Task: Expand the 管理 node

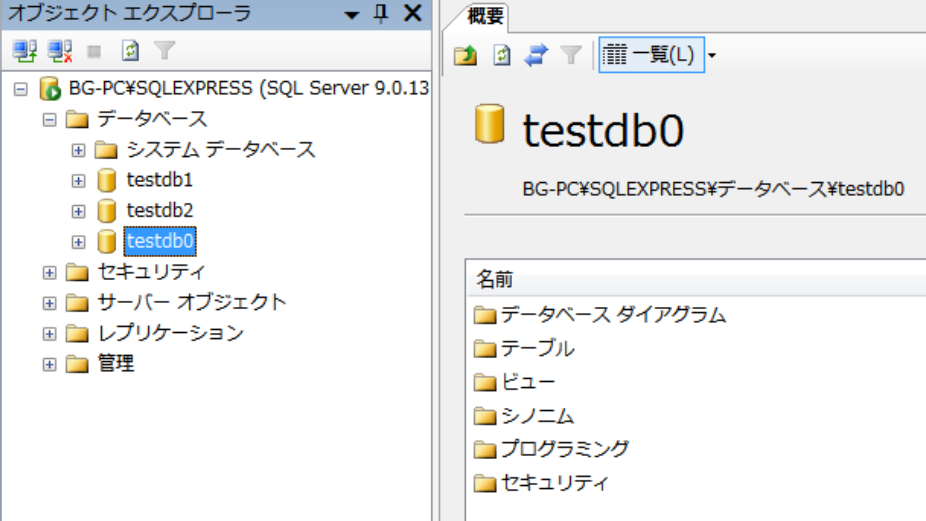Action: pos(50,365)
